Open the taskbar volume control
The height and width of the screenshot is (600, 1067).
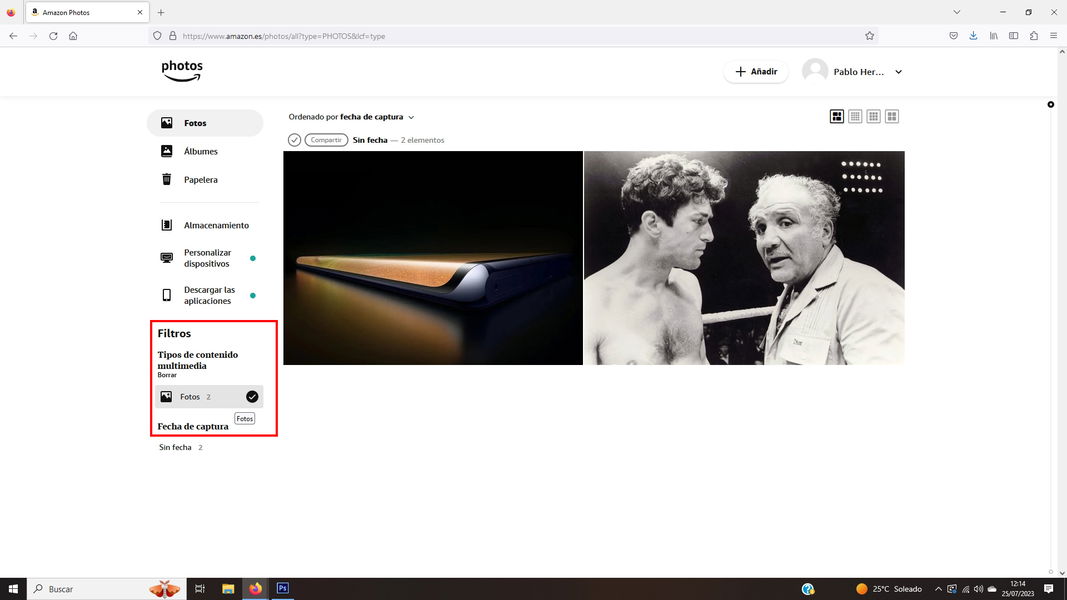979,589
